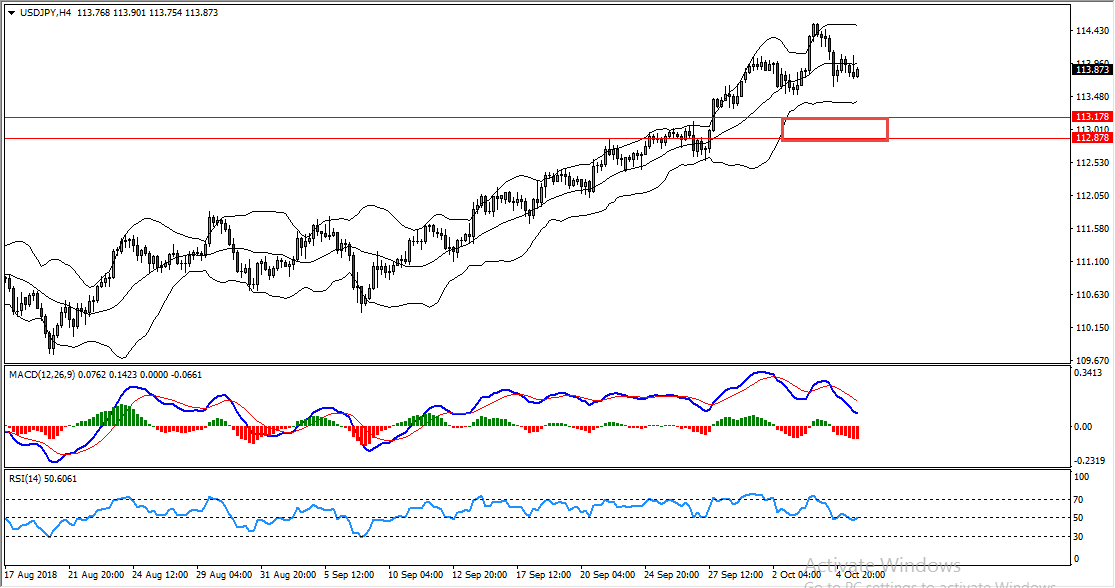Click the 17 Sep 12:00 time axis label

click(544, 574)
